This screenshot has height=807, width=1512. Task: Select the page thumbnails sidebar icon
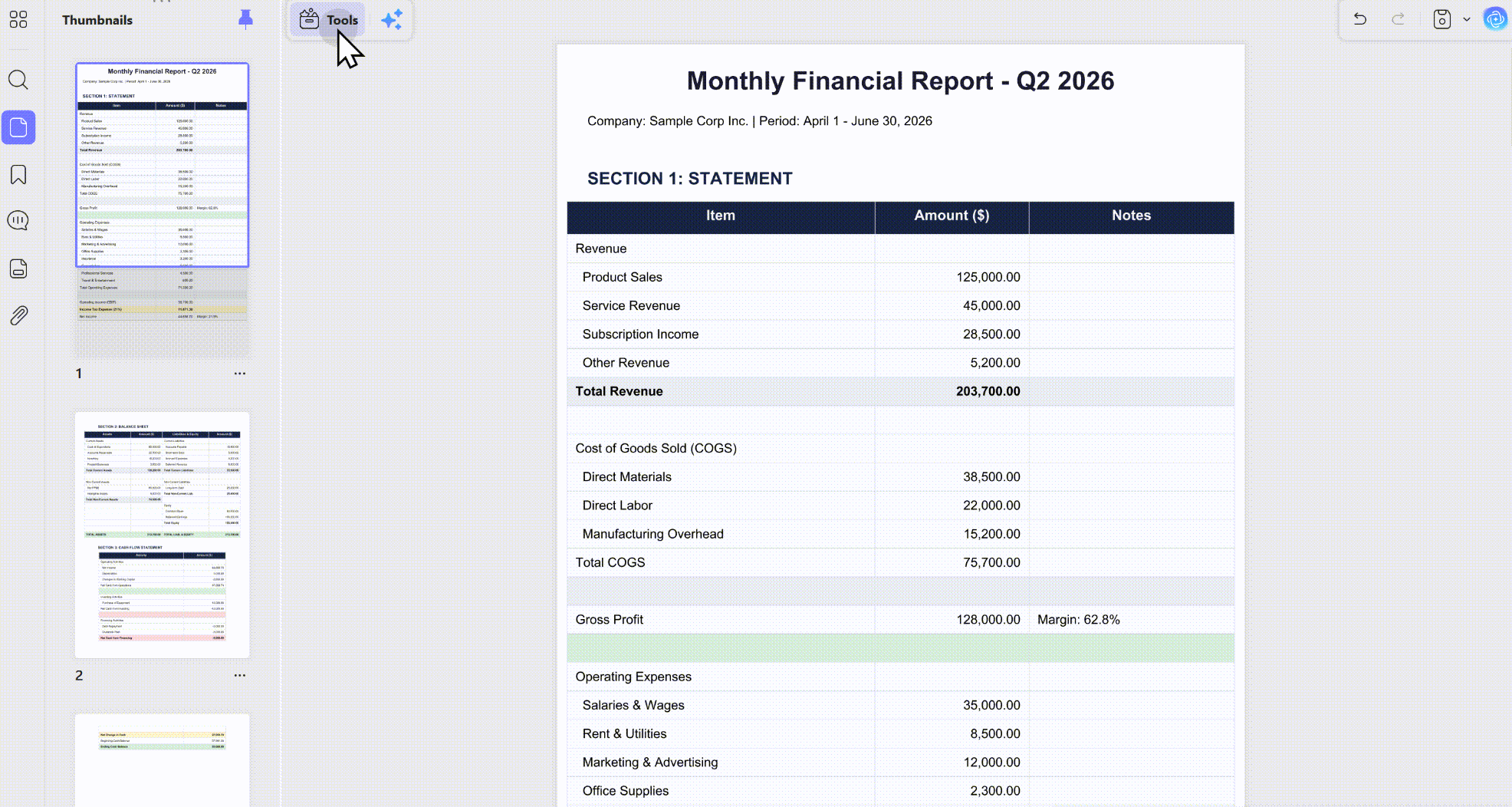pyautogui.click(x=18, y=127)
